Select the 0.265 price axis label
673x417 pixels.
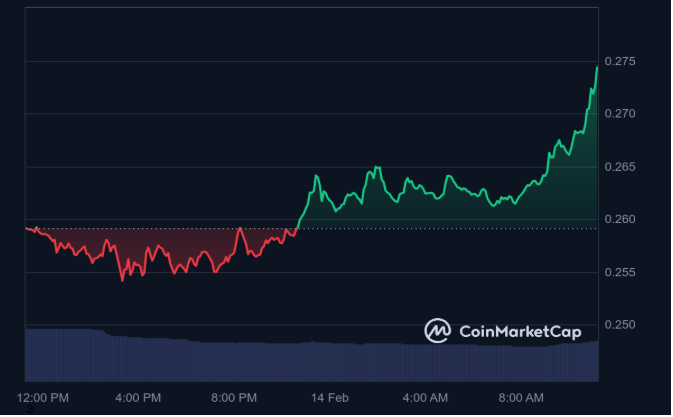(621, 167)
